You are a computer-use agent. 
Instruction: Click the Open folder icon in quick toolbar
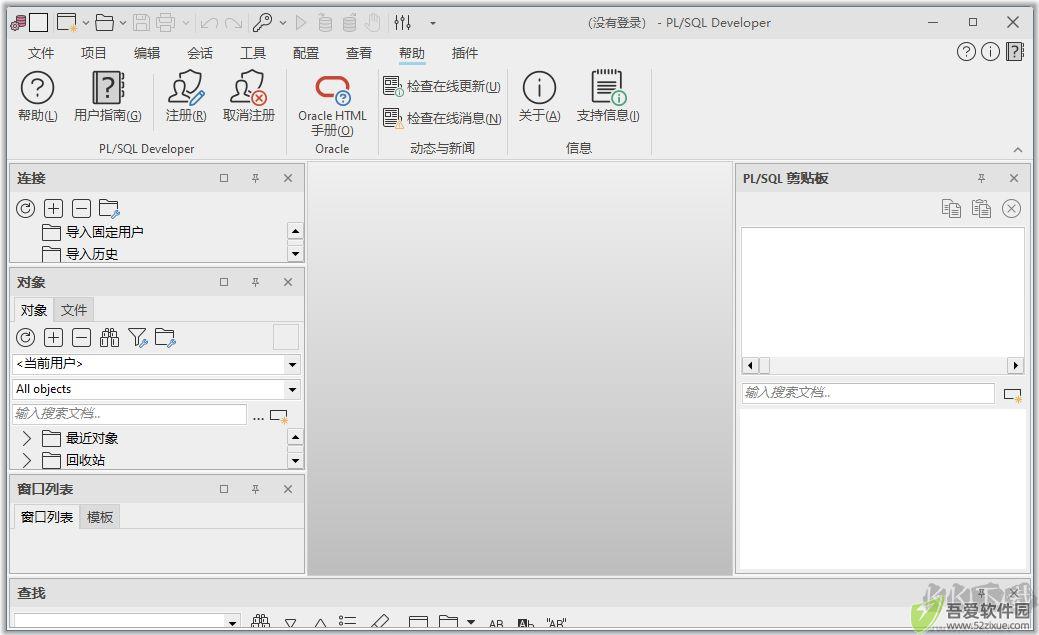[x=105, y=23]
